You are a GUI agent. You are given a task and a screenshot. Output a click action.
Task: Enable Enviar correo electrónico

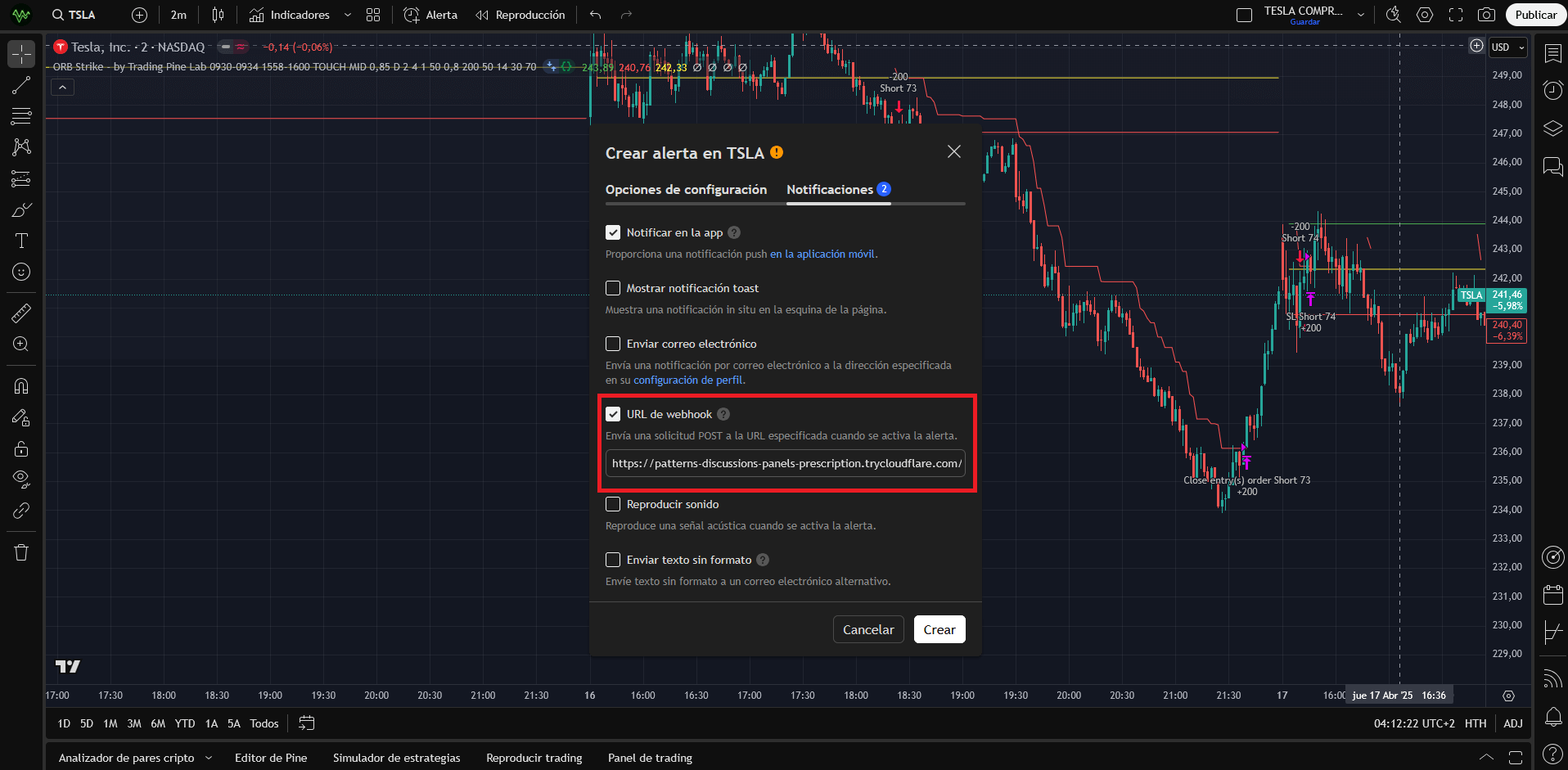click(x=613, y=343)
